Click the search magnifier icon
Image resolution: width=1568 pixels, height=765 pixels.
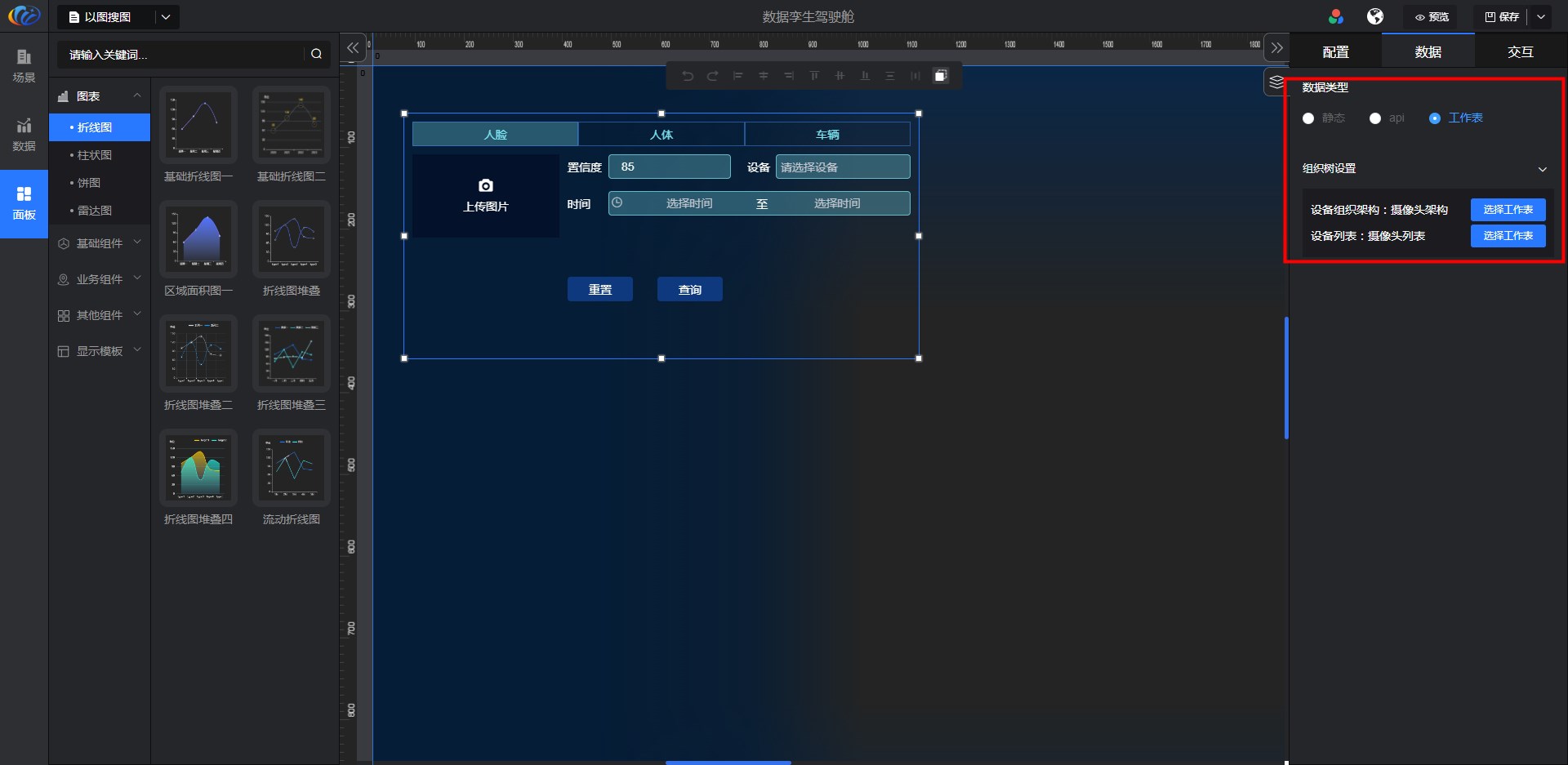(x=316, y=54)
